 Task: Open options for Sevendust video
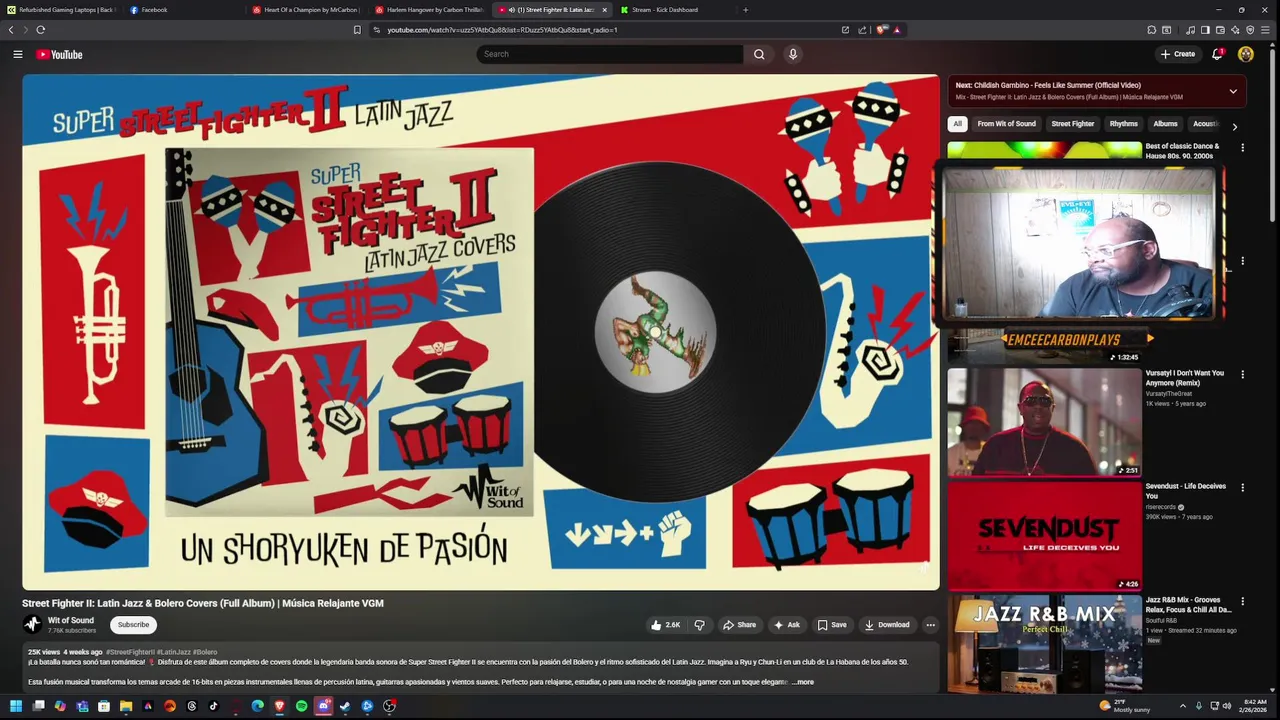[x=1242, y=487]
